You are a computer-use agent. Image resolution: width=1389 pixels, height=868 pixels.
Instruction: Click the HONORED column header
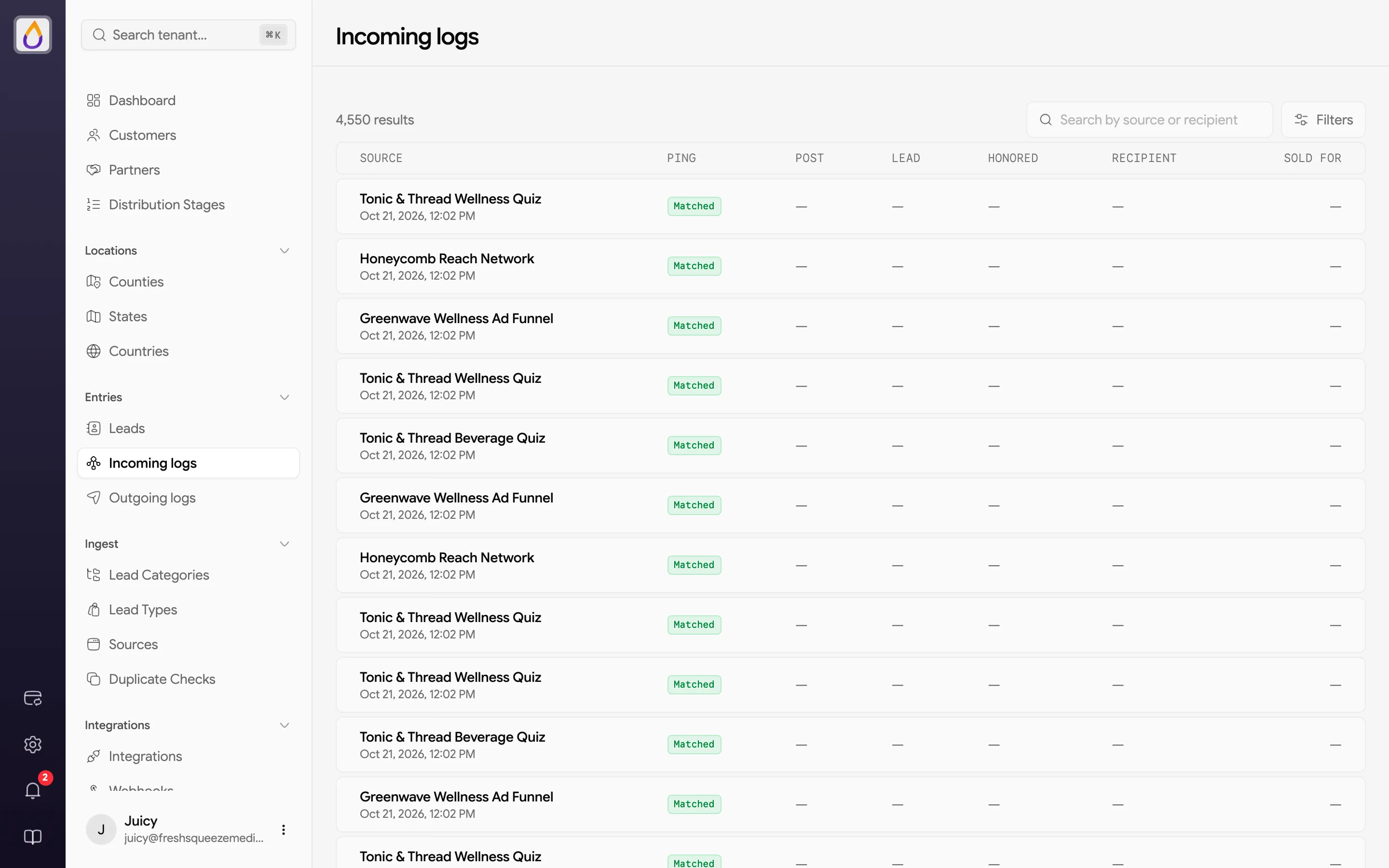pyautogui.click(x=1012, y=158)
